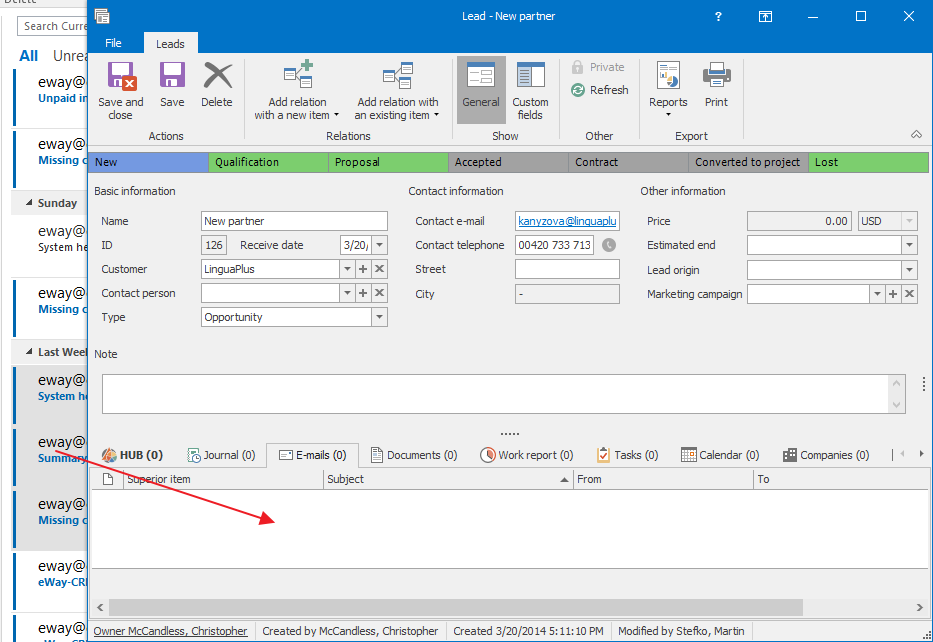Image resolution: width=933 pixels, height=642 pixels.
Task: Click the window icon in title bar
Action: (102, 16)
